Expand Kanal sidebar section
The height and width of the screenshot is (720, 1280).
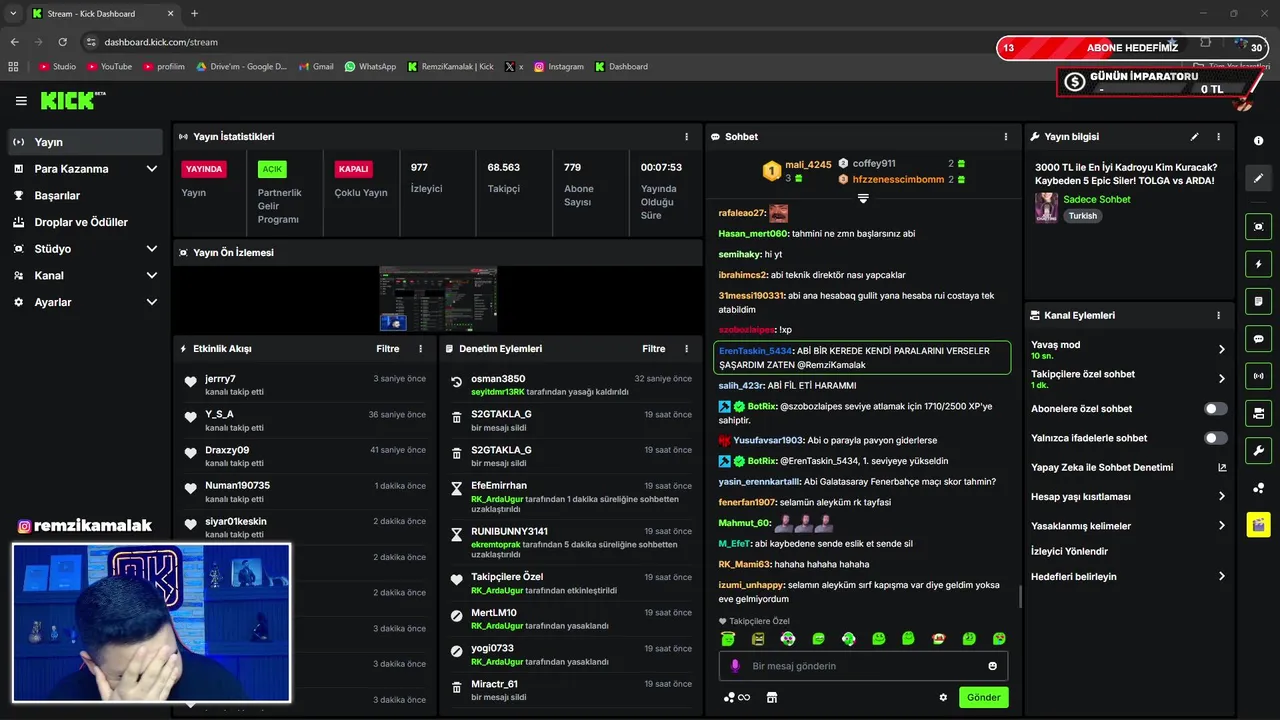(x=151, y=275)
